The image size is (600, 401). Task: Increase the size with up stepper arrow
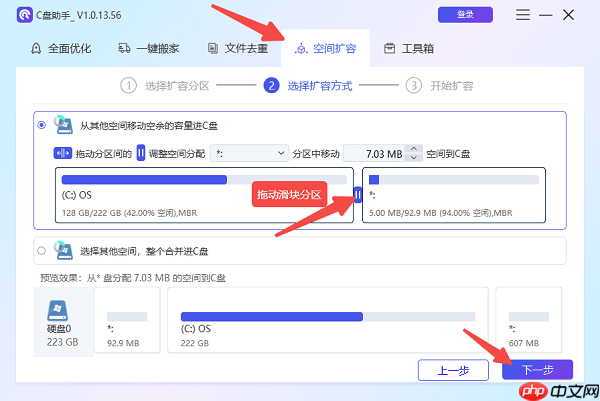coord(414,149)
